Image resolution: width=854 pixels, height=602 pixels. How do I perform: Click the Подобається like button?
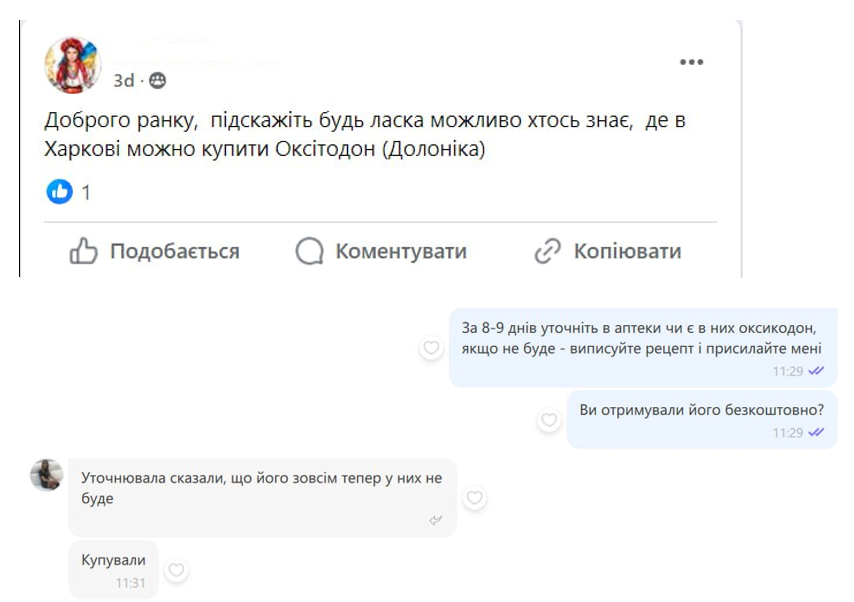(x=155, y=251)
